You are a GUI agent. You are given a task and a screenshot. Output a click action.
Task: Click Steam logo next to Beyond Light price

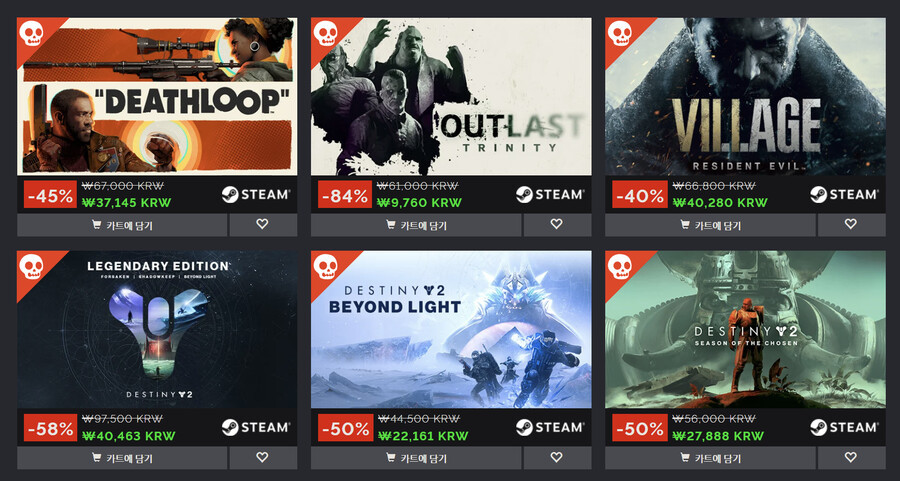tap(550, 428)
